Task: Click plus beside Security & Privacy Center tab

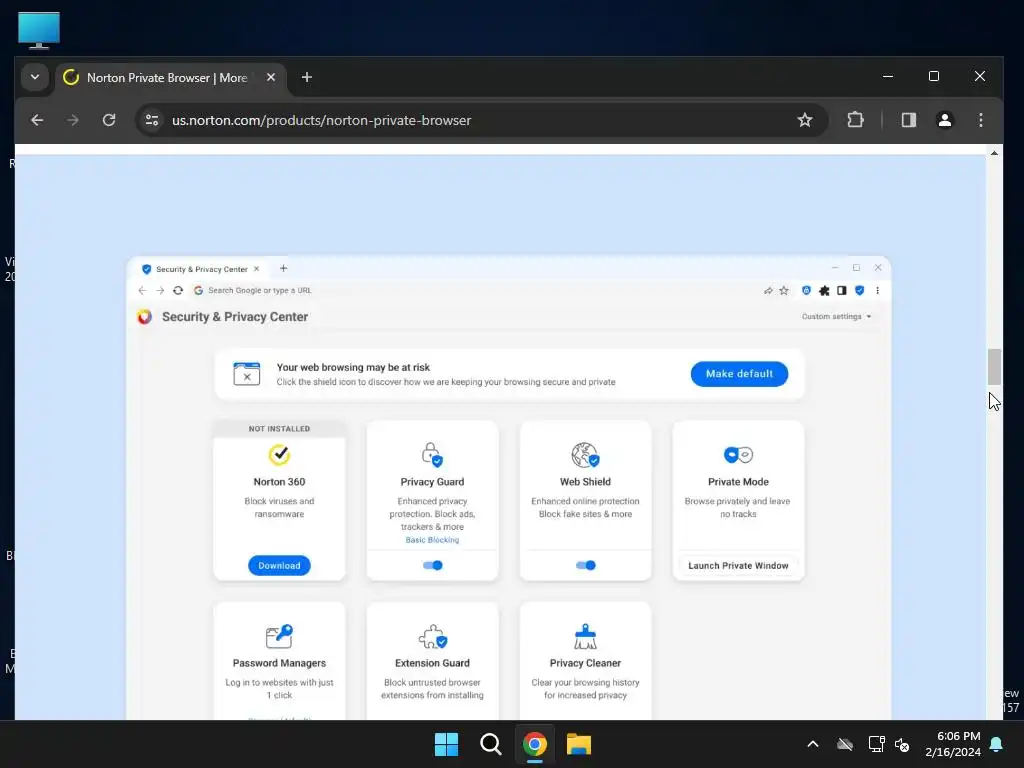Action: click(283, 268)
